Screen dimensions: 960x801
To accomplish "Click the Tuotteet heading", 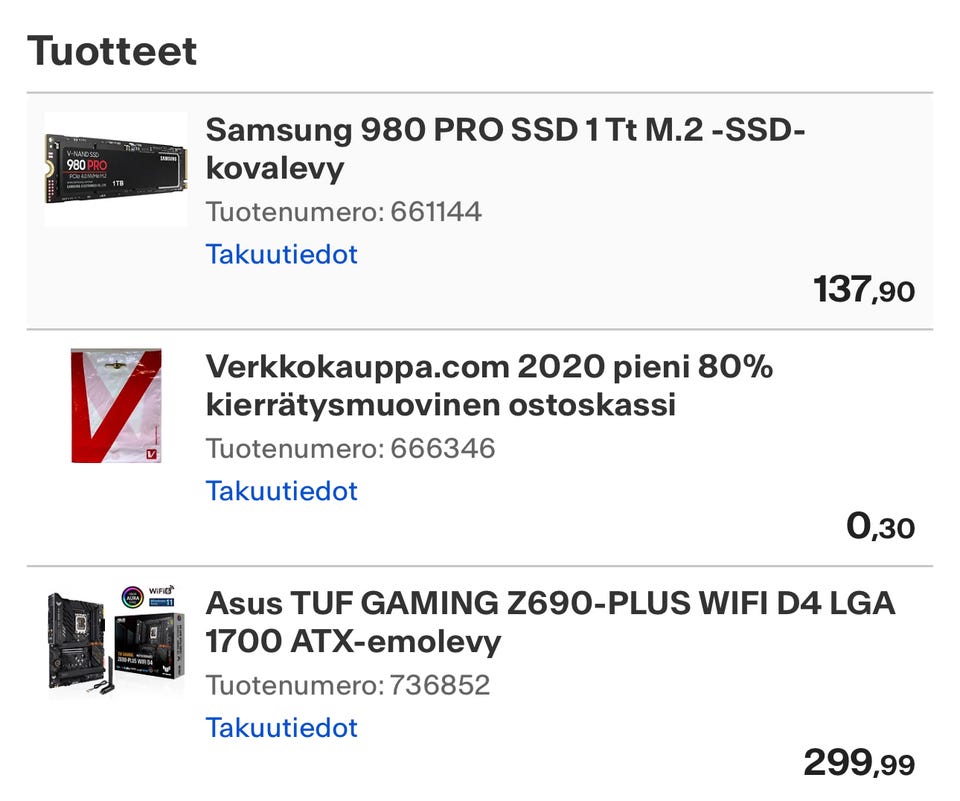I will pos(111,50).
